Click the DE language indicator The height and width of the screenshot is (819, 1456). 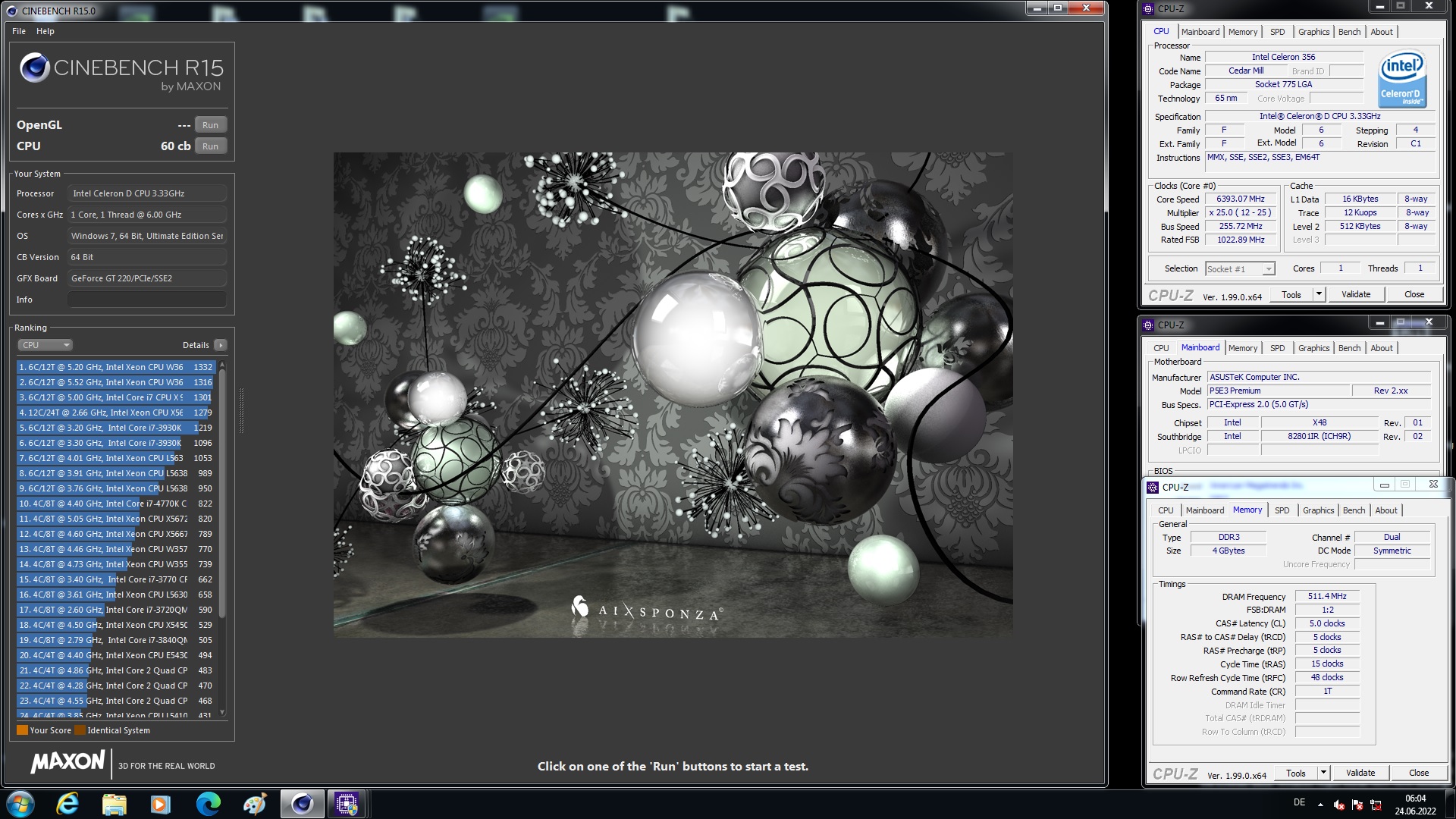pyautogui.click(x=1299, y=802)
